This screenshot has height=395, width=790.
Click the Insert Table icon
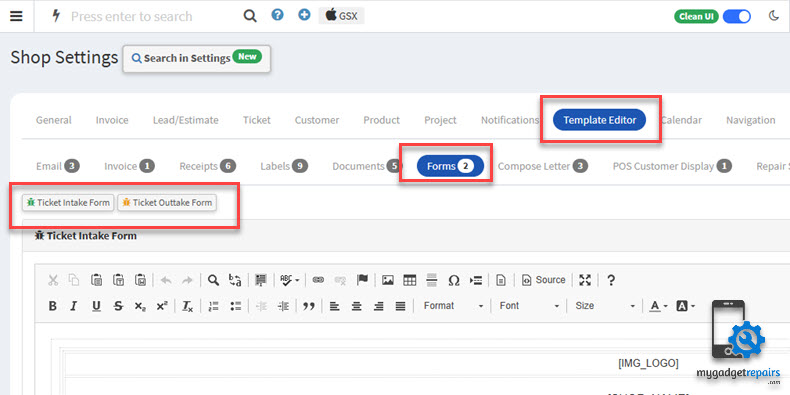click(410, 280)
